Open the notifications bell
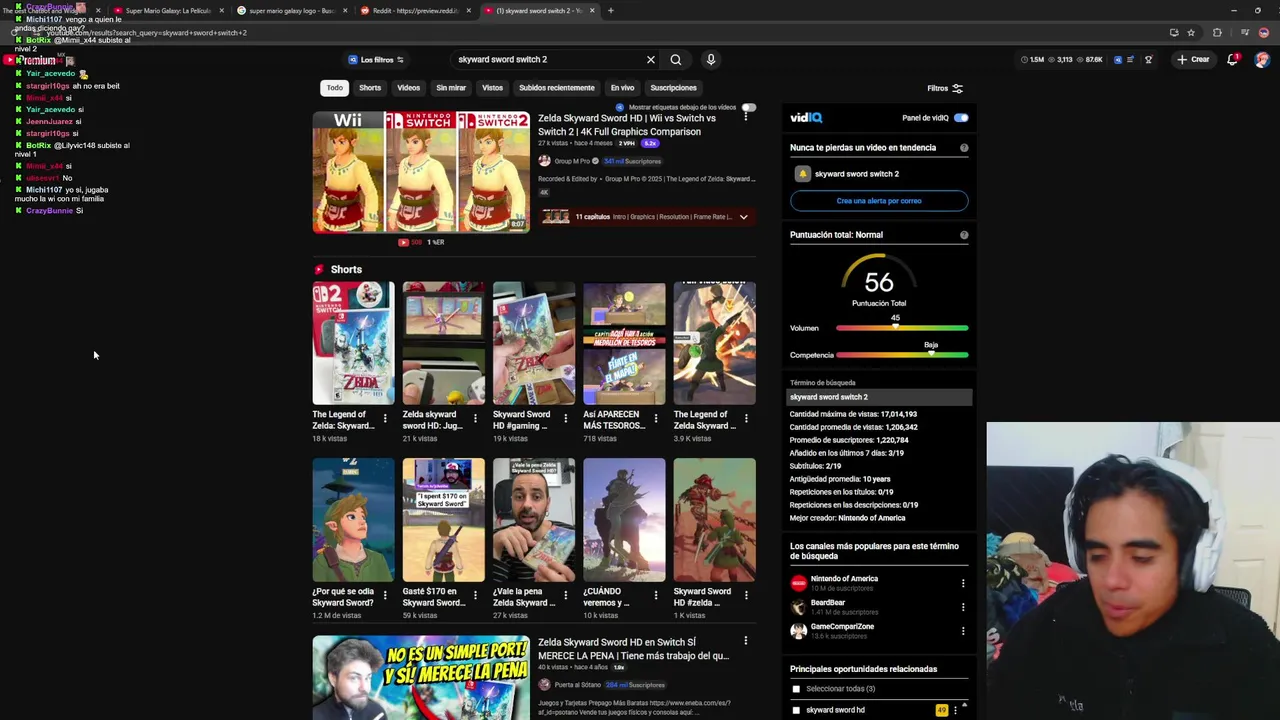Image resolution: width=1280 pixels, height=720 pixels. coord(1233,60)
